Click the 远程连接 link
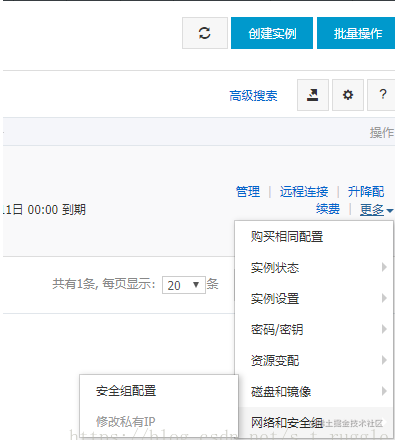This screenshot has height=440, width=395. coord(304,192)
